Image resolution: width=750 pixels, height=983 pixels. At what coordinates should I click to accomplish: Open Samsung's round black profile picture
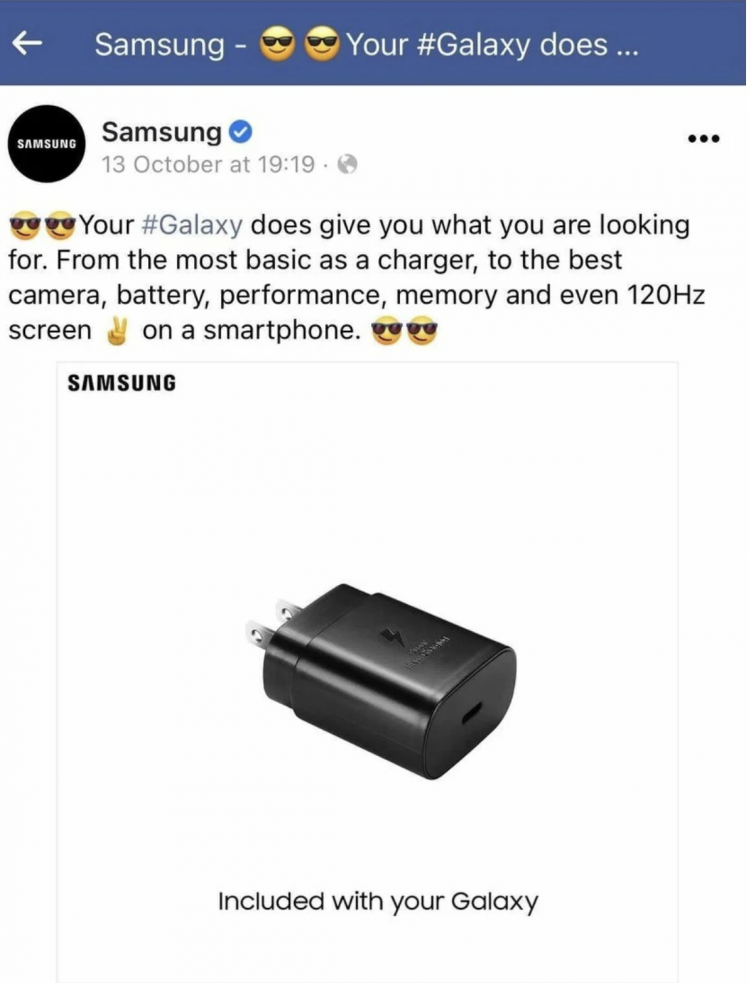coord(46,144)
